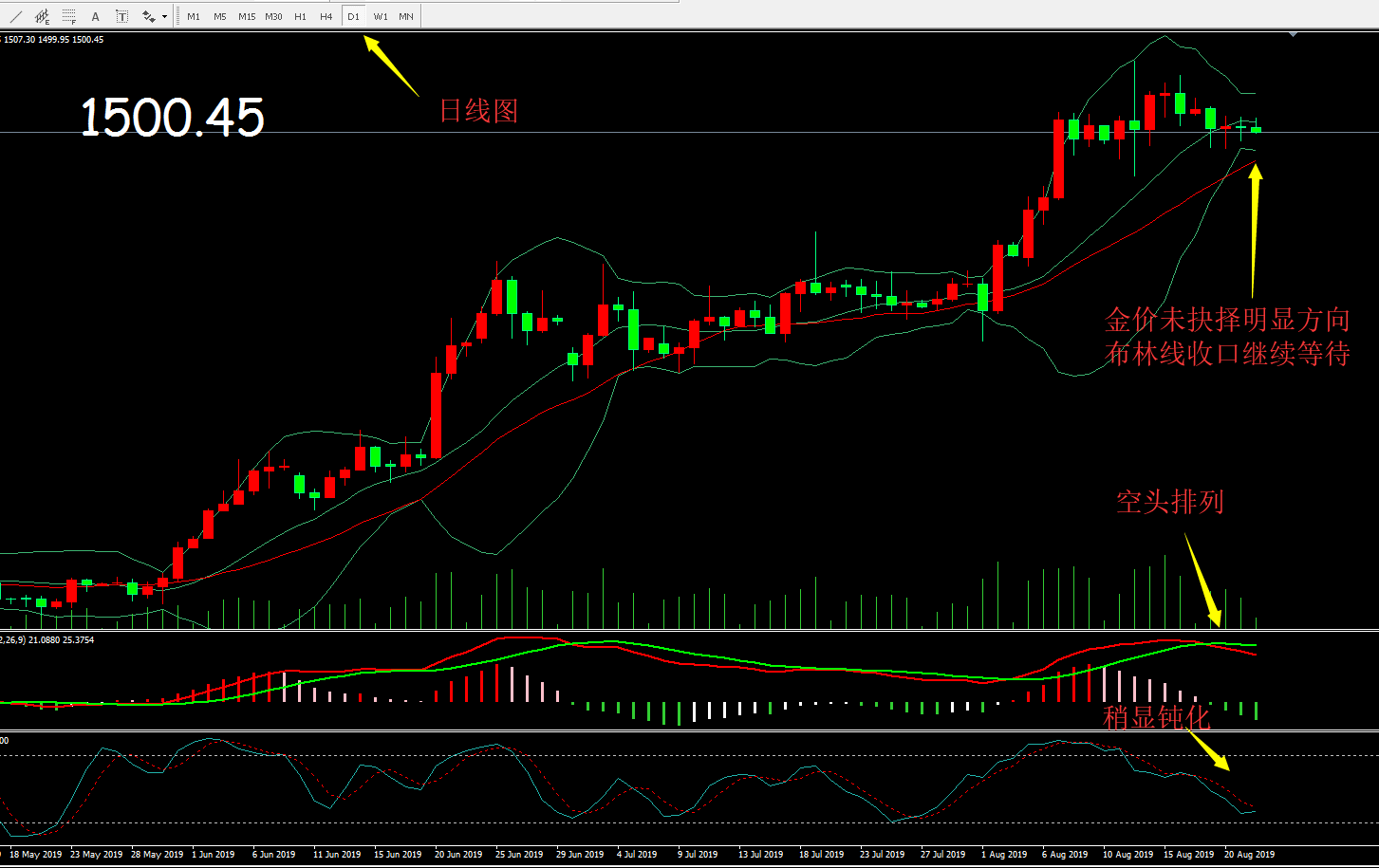Click the 1 Aug 2019 date label
The width and height of the screenshot is (1379, 868).
1004,854
